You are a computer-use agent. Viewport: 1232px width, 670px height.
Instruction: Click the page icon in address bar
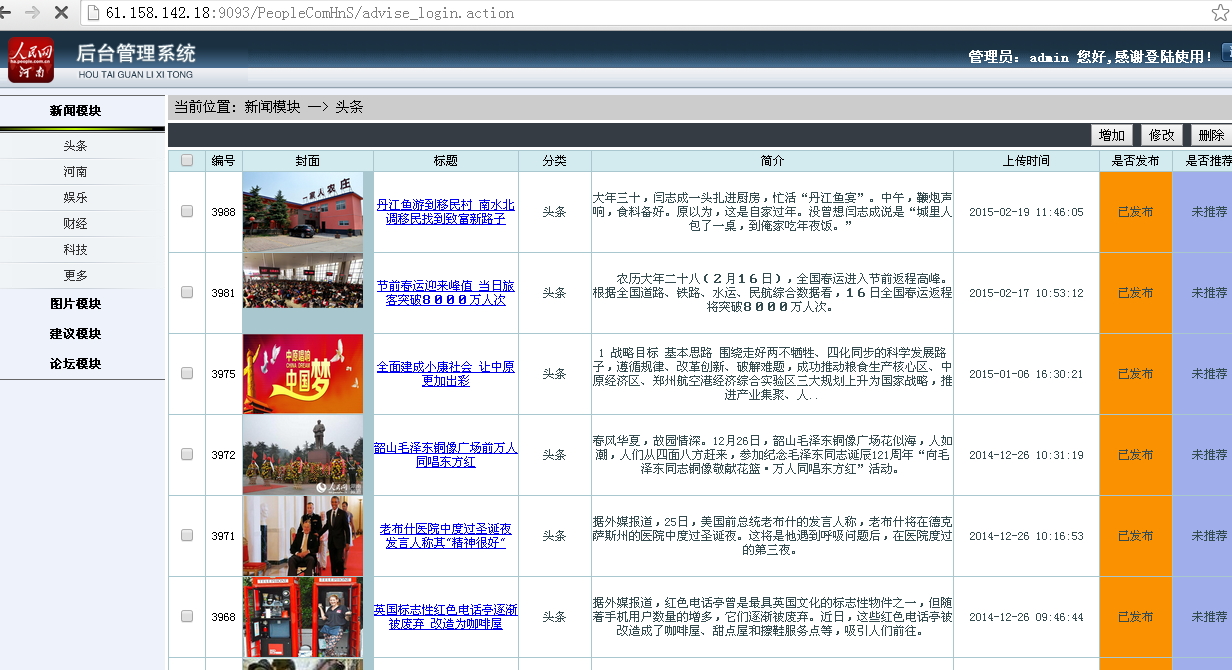coord(93,13)
